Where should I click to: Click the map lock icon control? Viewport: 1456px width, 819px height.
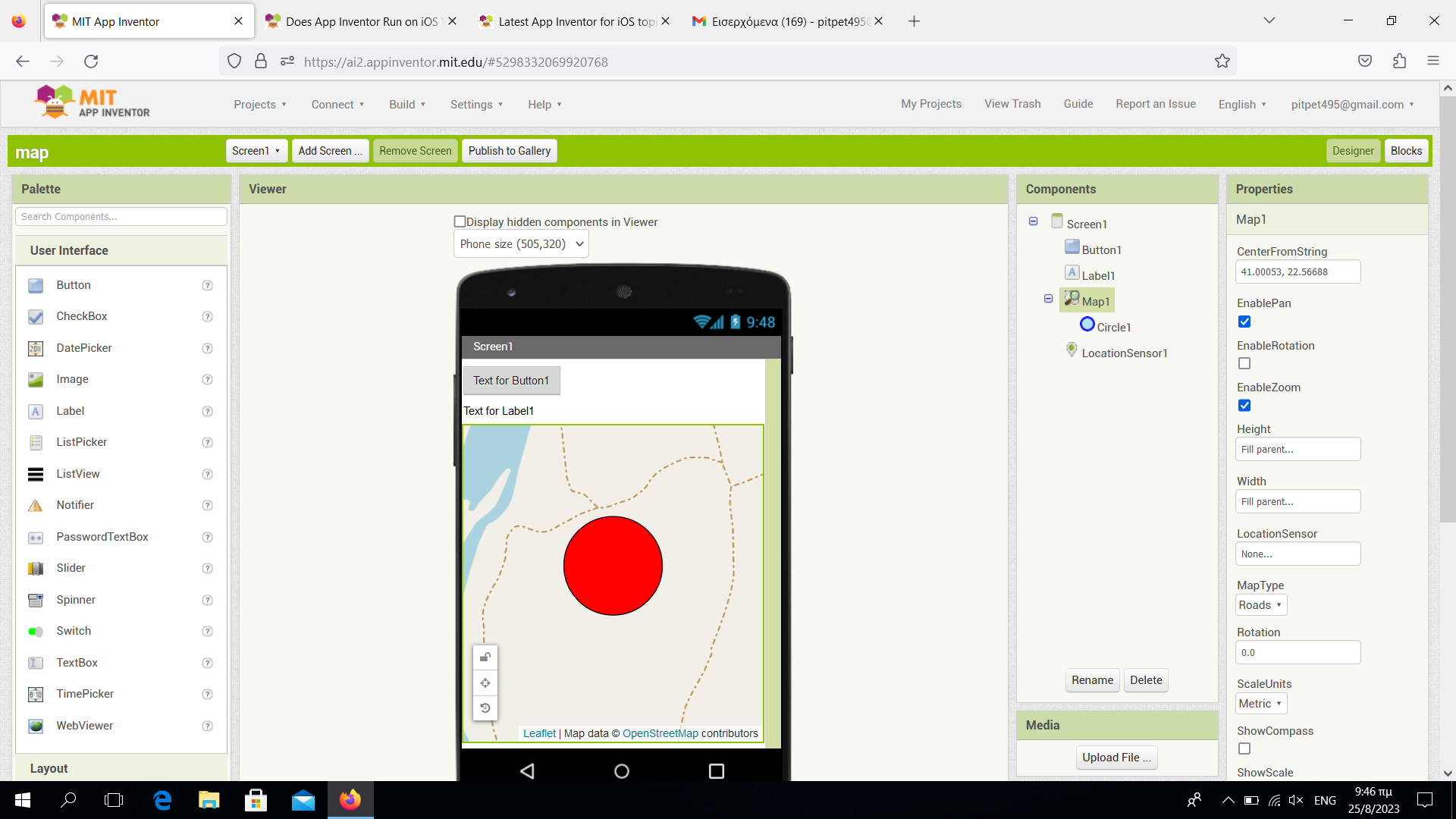pos(485,657)
